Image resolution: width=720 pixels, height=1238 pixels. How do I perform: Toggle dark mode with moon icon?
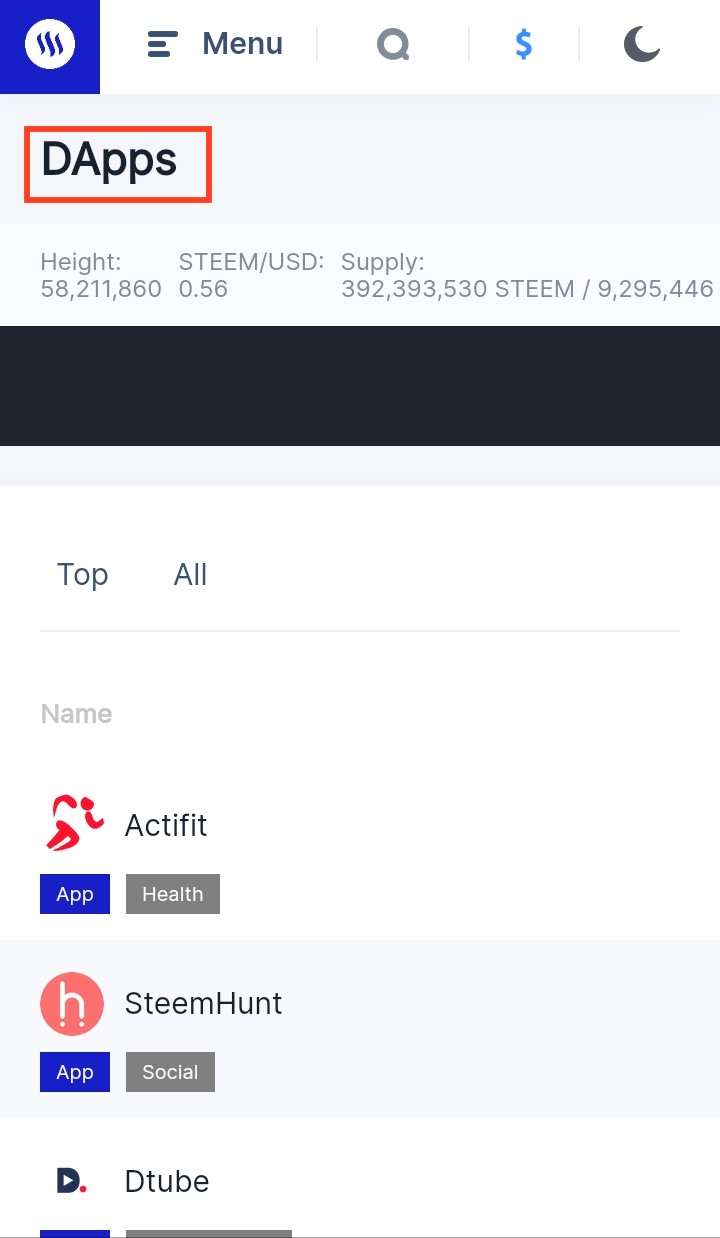642,44
